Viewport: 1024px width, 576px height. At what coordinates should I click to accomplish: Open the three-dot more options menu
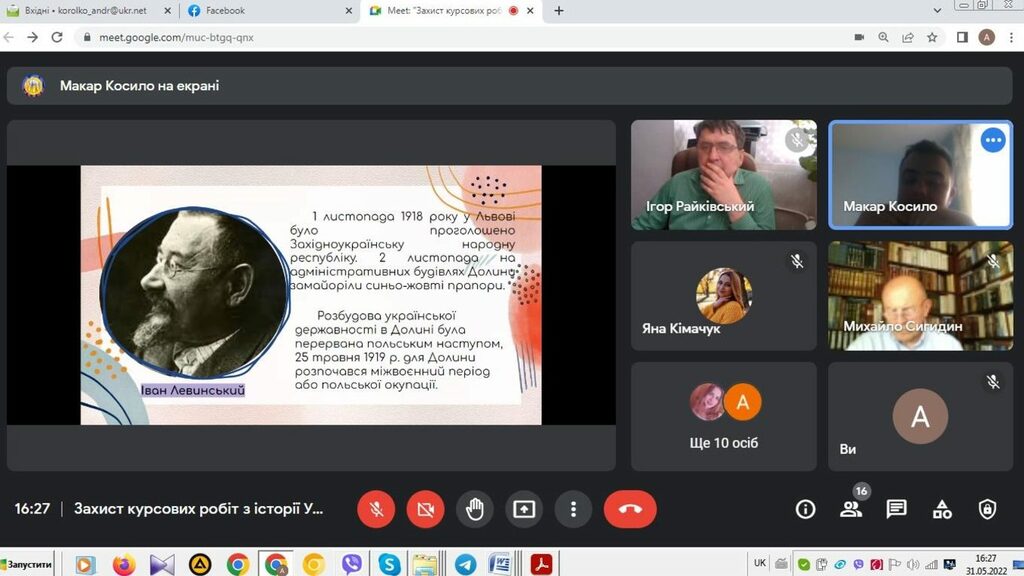(573, 509)
